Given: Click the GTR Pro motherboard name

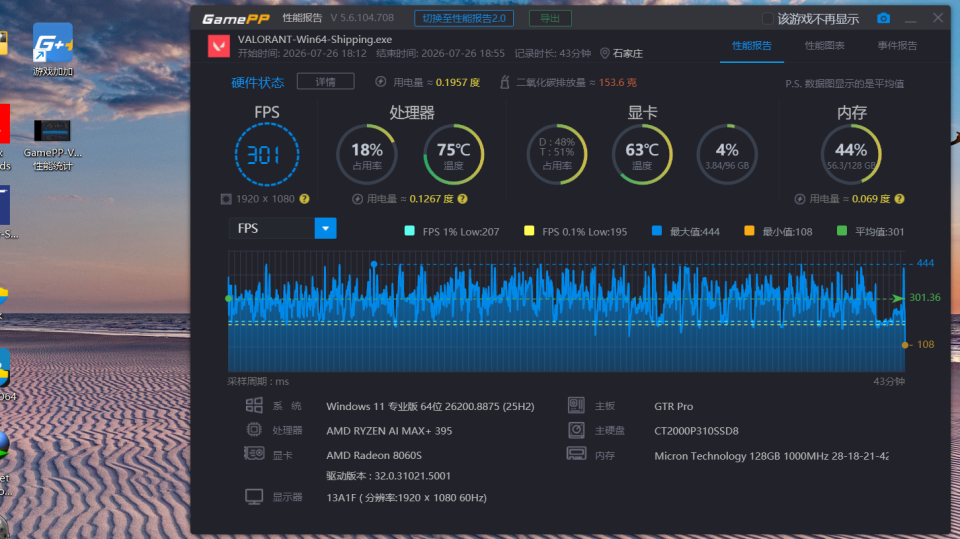Looking at the screenshot, I should tap(673, 406).
